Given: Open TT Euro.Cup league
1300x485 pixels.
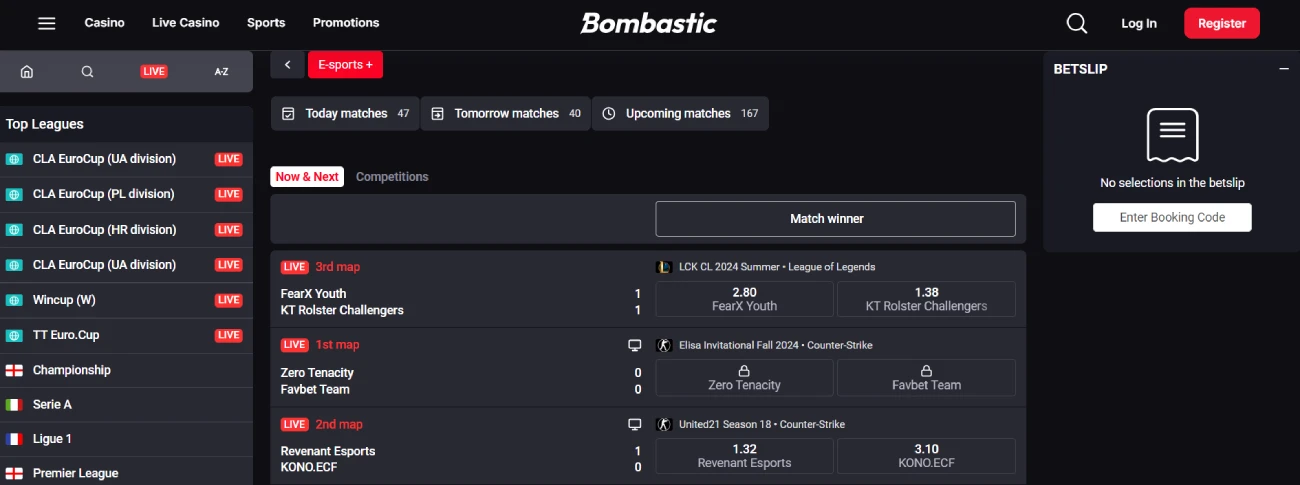Looking at the screenshot, I should pyautogui.click(x=126, y=335).
